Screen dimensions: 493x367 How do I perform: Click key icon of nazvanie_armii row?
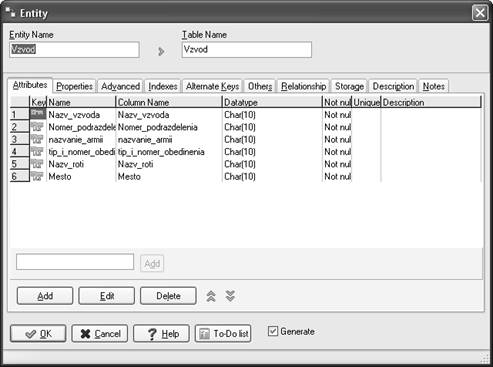click(x=37, y=139)
